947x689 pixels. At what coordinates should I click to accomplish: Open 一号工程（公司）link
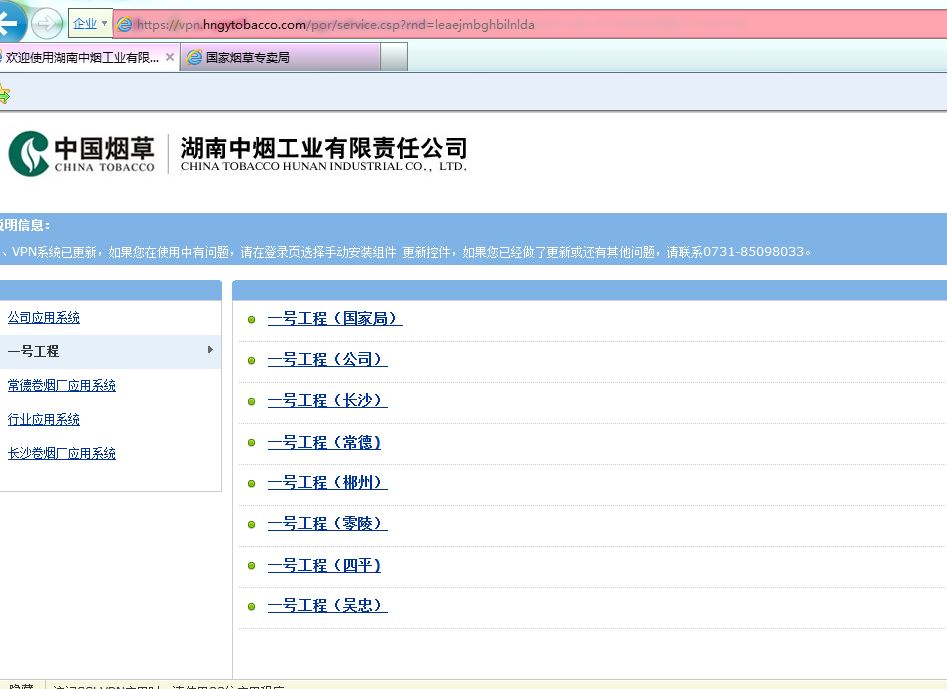[x=327, y=359]
